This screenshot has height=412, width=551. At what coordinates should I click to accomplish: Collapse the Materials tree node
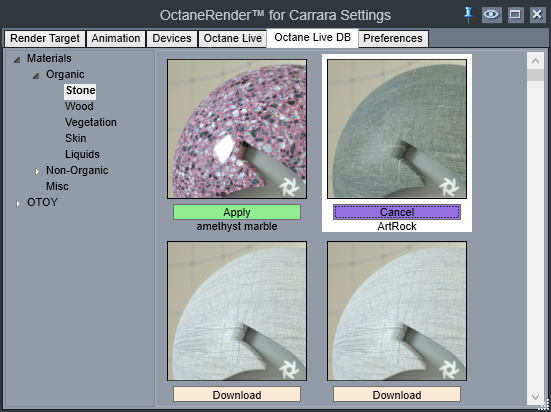(17, 60)
